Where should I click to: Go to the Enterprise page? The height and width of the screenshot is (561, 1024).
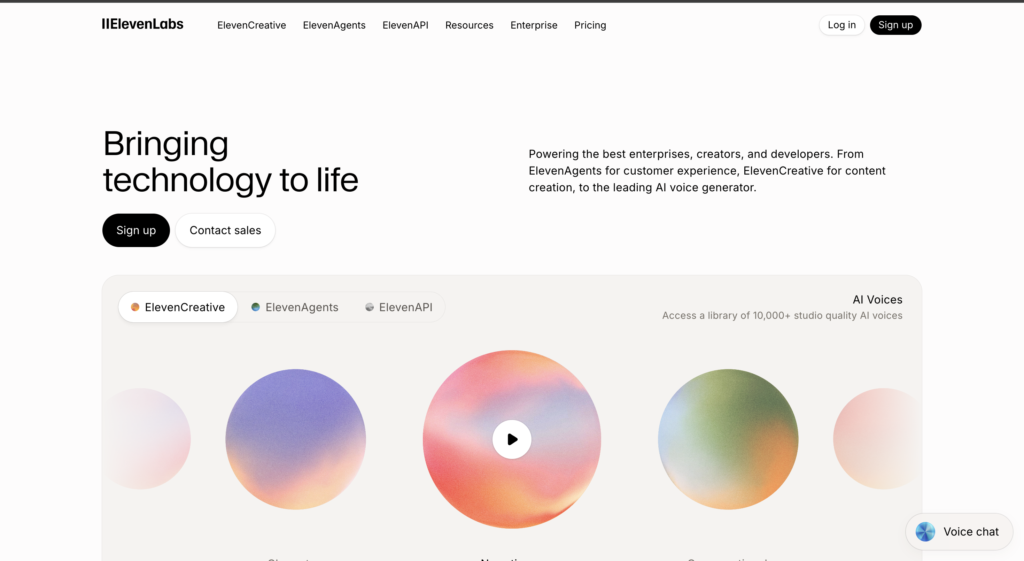[534, 25]
